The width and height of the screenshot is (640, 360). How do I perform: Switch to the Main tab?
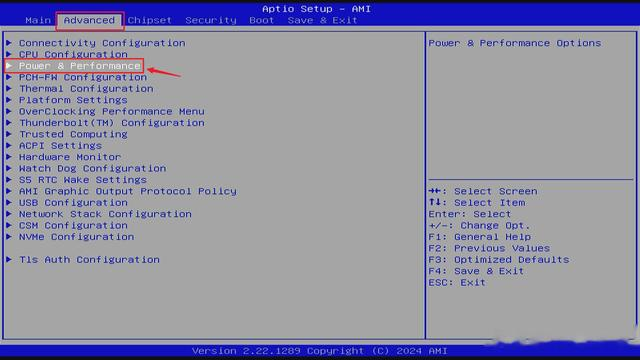[x=38, y=20]
